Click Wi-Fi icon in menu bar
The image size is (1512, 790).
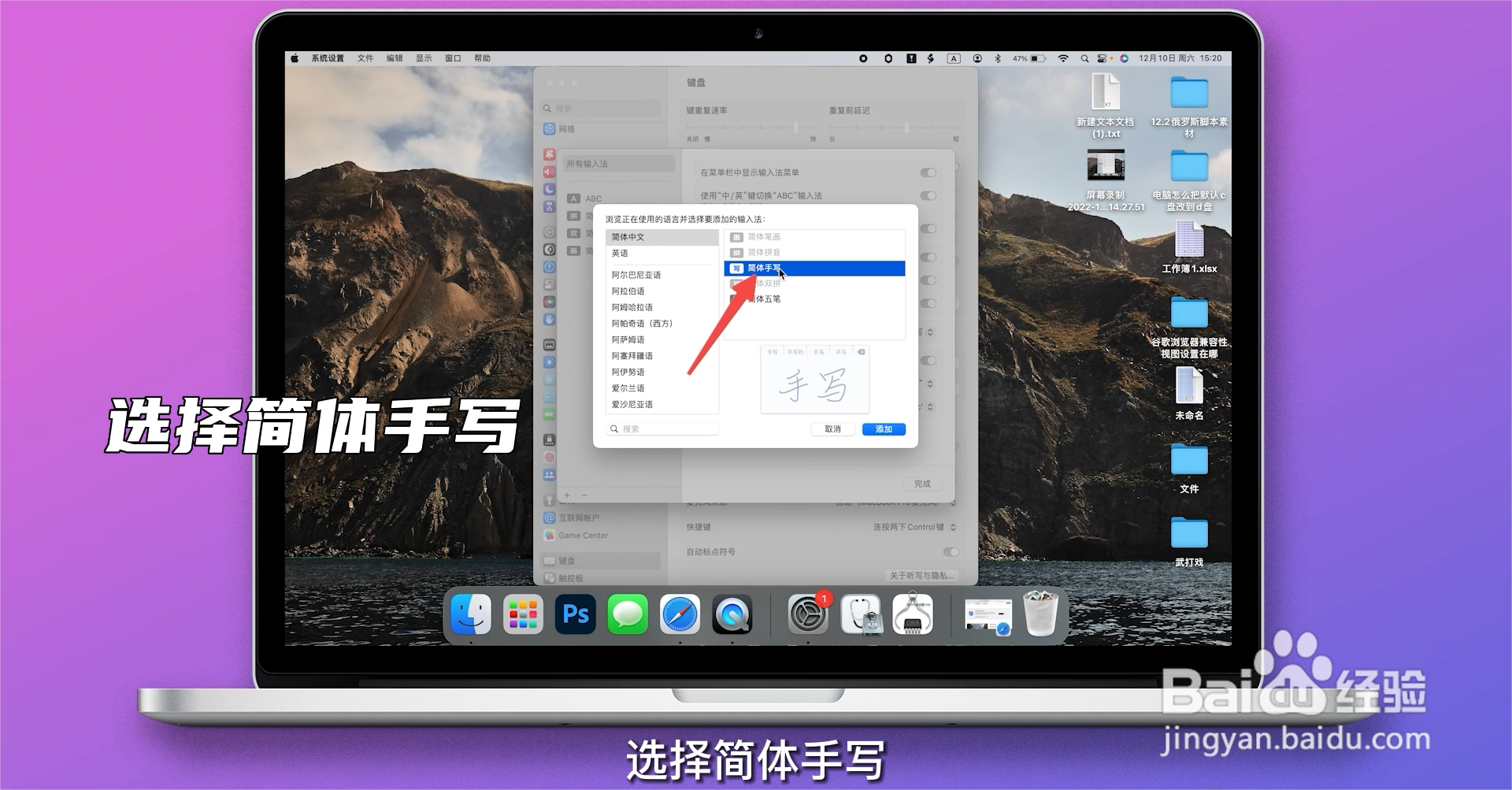pos(1063,58)
